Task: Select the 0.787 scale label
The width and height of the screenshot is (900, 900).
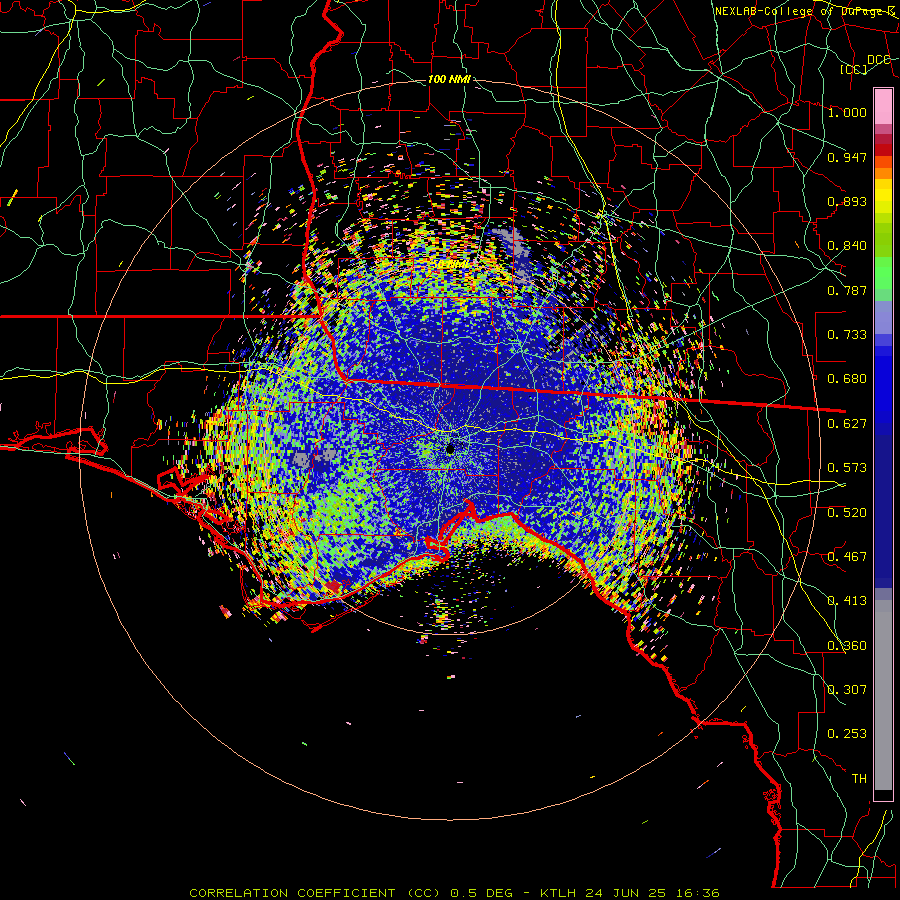Action: coord(847,290)
